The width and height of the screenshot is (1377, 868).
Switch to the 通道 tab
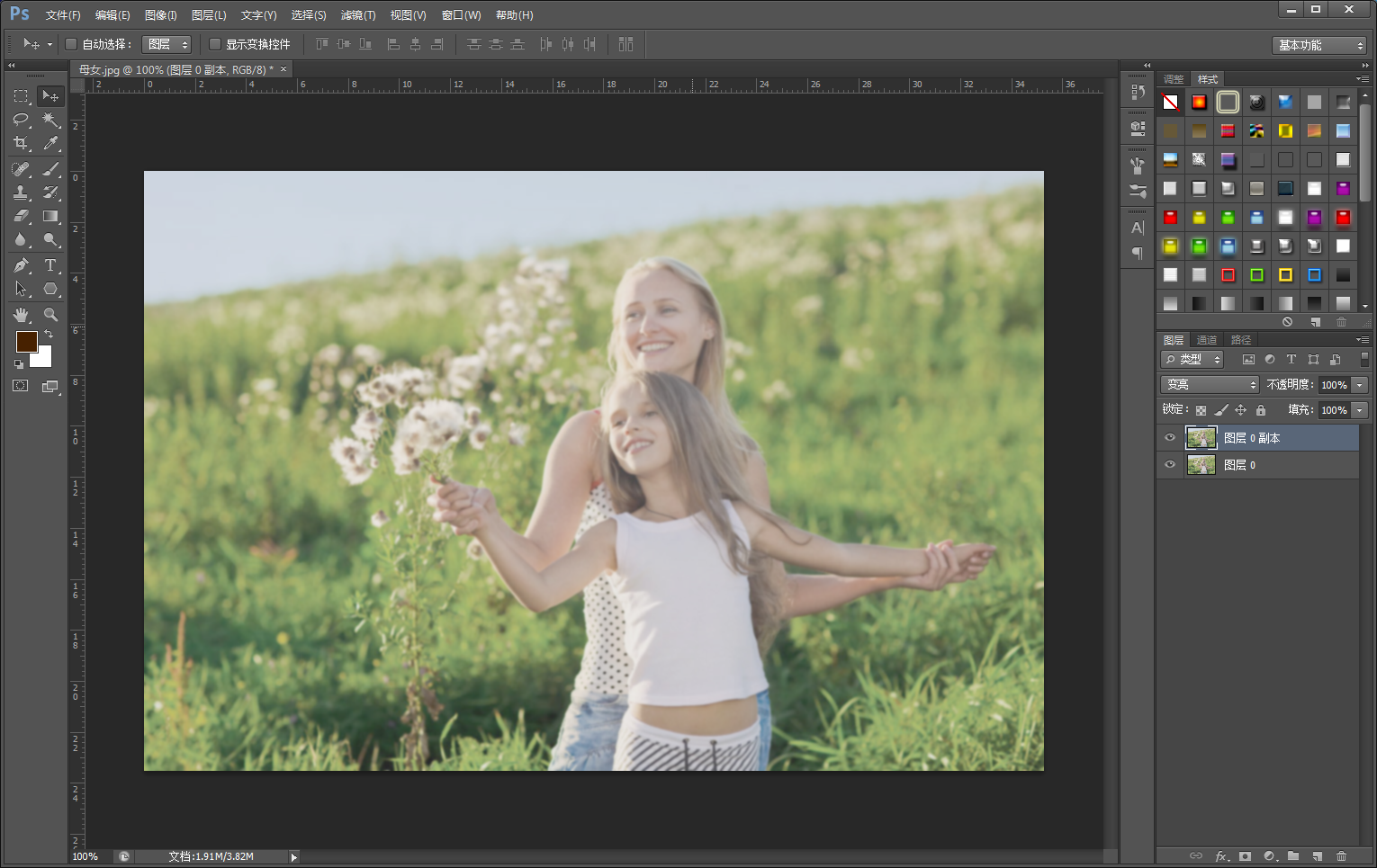[x=1206, y=340]
